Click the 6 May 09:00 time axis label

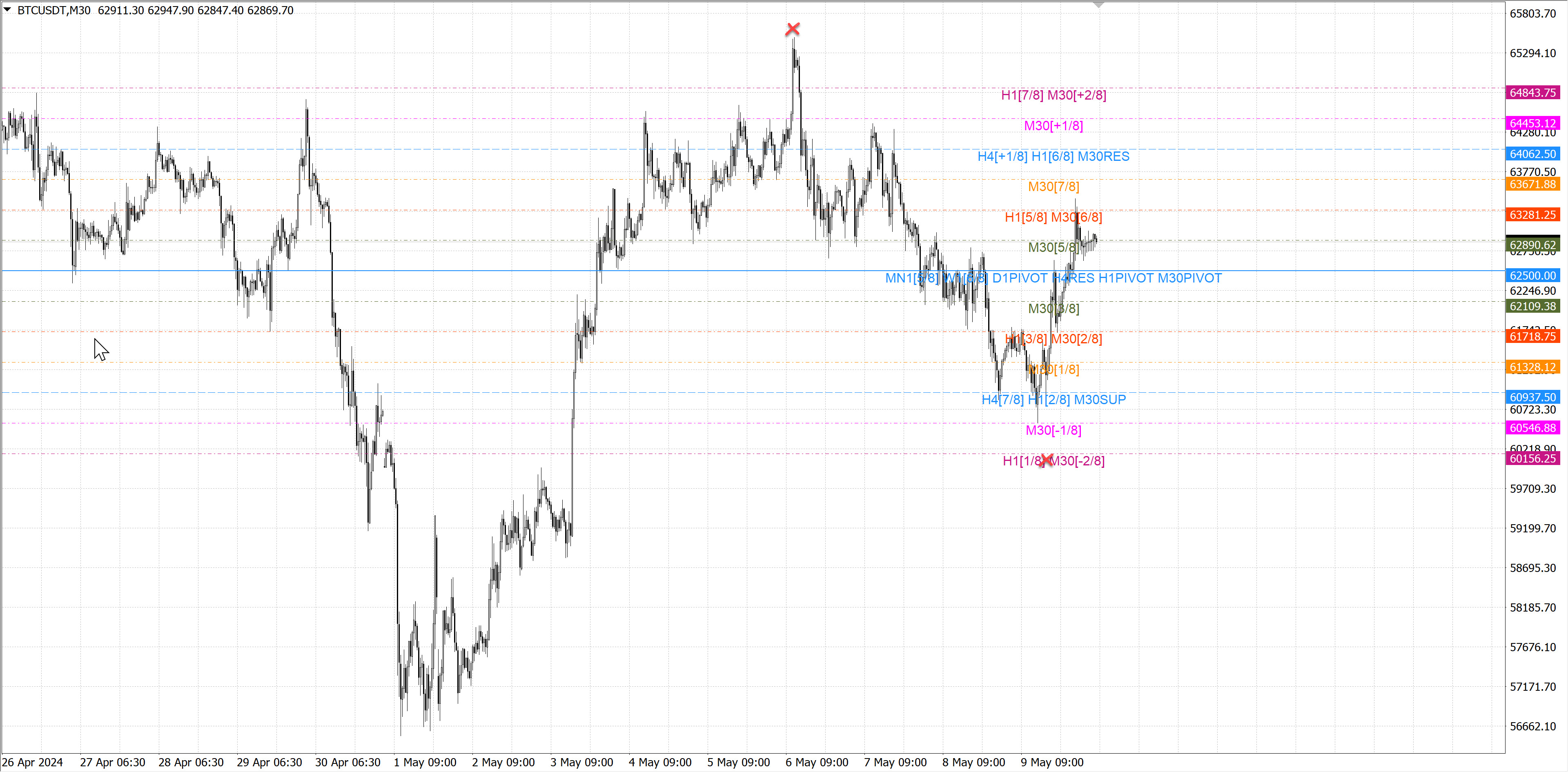point(816,762)
